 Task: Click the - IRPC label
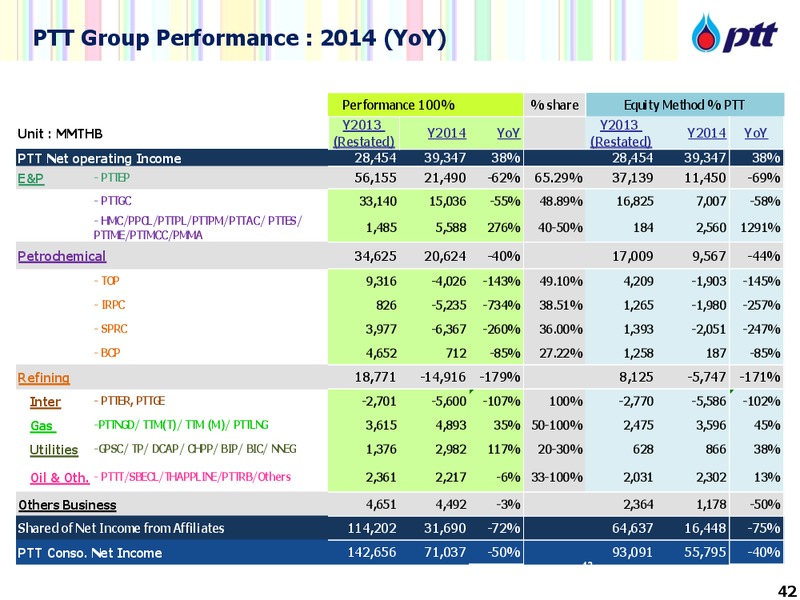click(109, 305)
